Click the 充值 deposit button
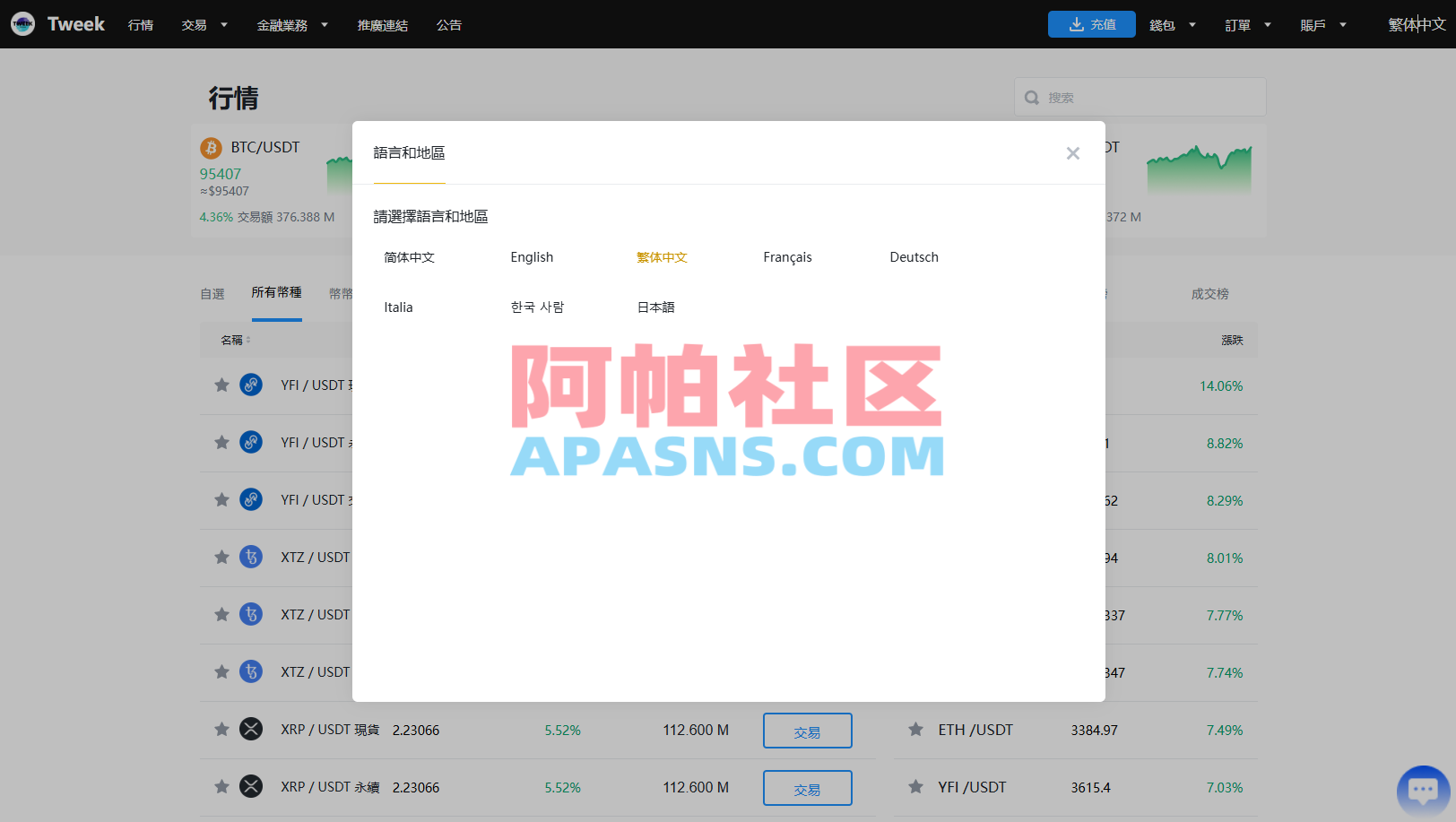This screenshot has height=822, width=1456. 1092,24
